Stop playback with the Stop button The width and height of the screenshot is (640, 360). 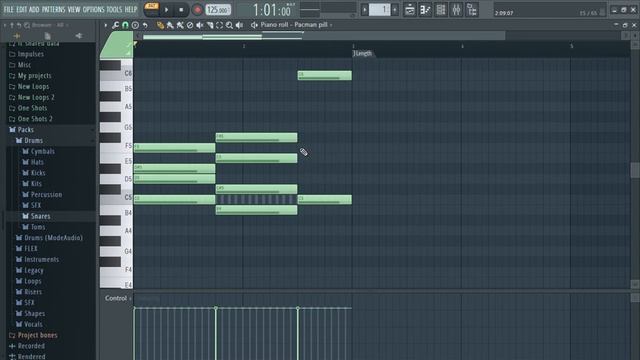[x=181, y=10]
